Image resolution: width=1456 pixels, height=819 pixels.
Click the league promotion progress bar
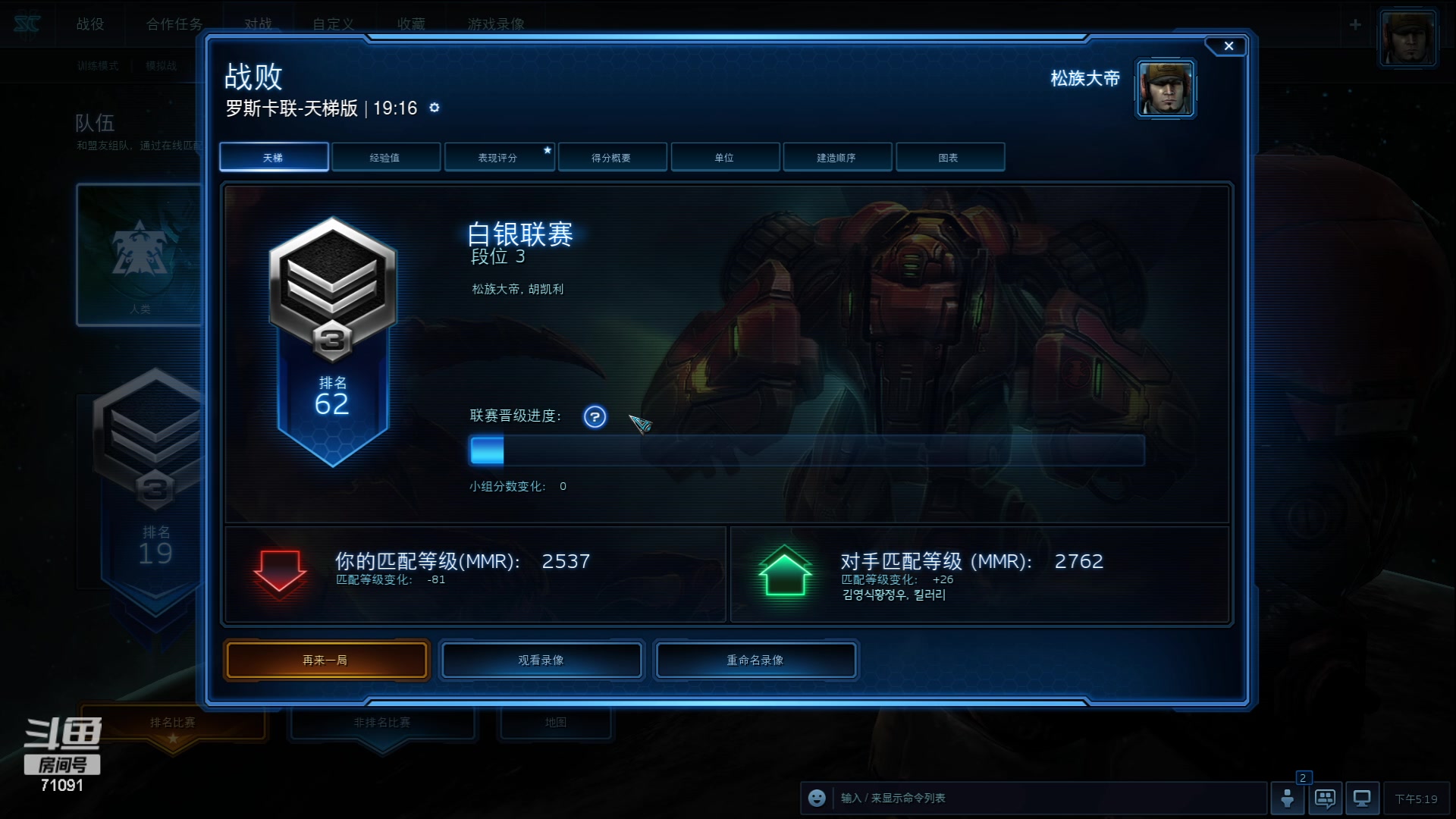click(x=807, y=450)
